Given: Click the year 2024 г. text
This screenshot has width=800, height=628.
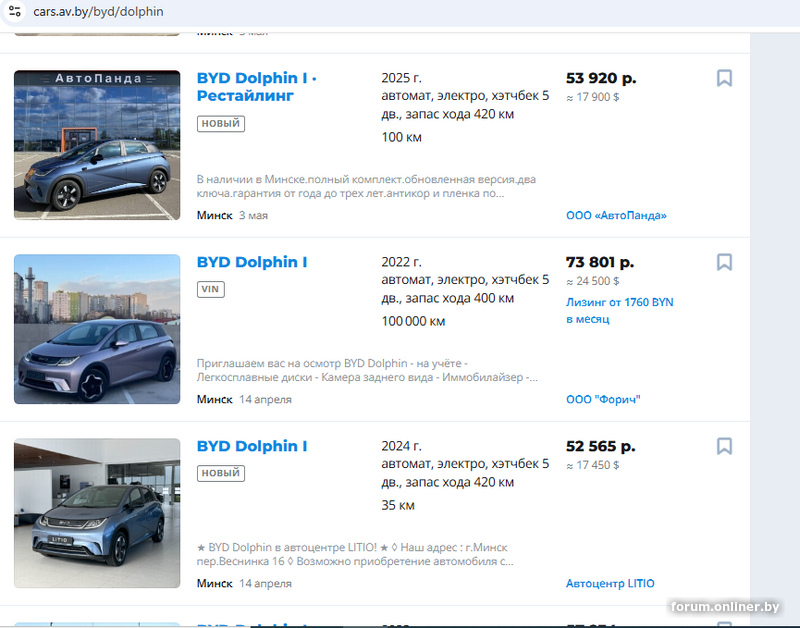Looking at the screenshot, I should coord(402,446).
